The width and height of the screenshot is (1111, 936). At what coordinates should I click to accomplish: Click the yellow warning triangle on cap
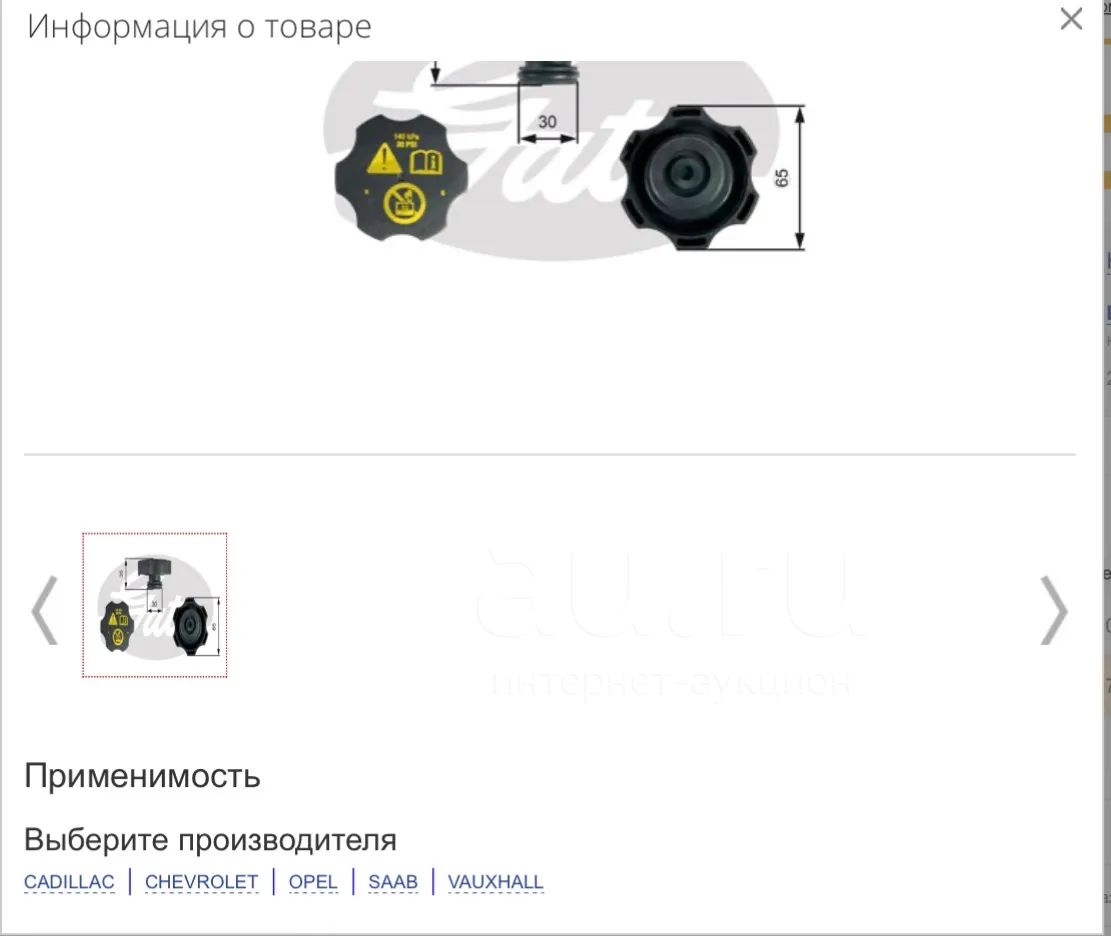[384, 159]
